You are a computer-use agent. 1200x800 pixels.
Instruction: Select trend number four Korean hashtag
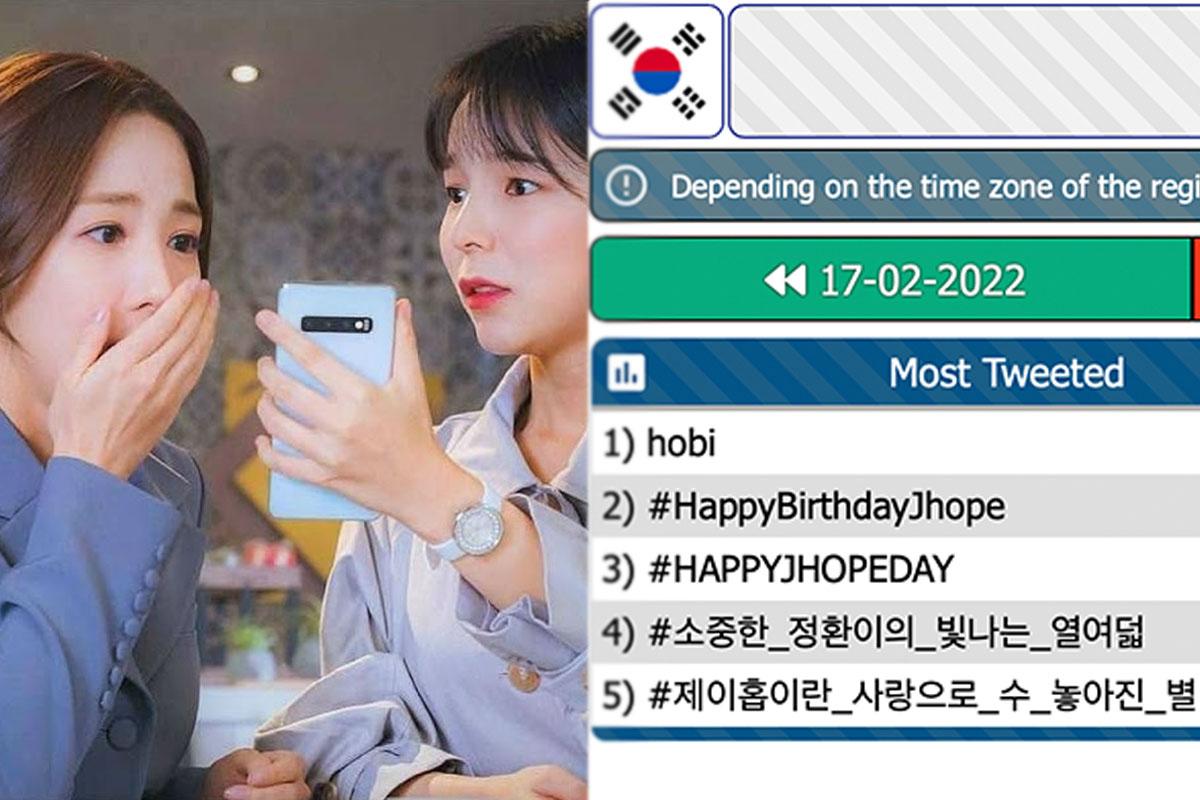[x=896, y=633]
